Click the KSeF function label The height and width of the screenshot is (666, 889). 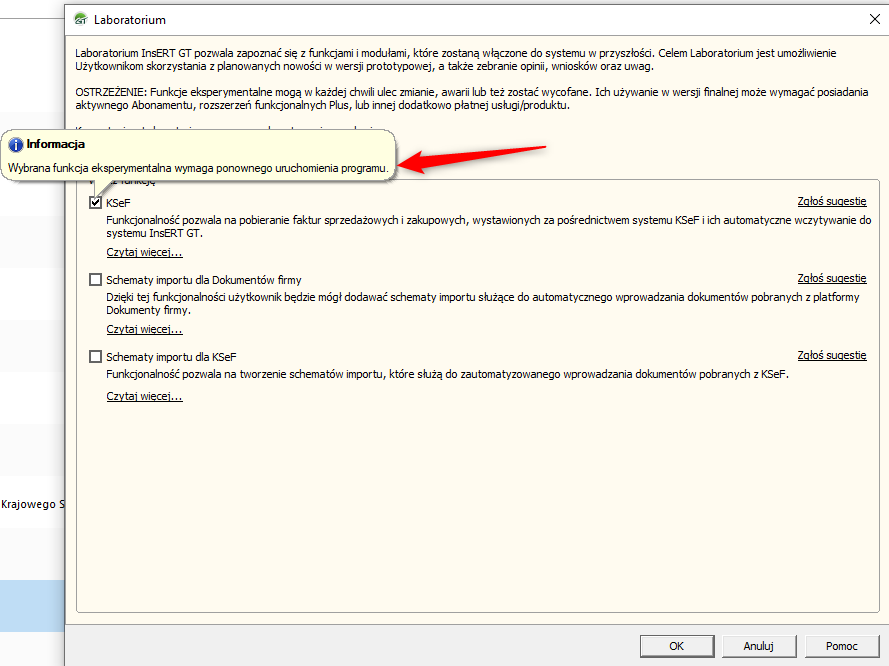[x=118, y=203]
